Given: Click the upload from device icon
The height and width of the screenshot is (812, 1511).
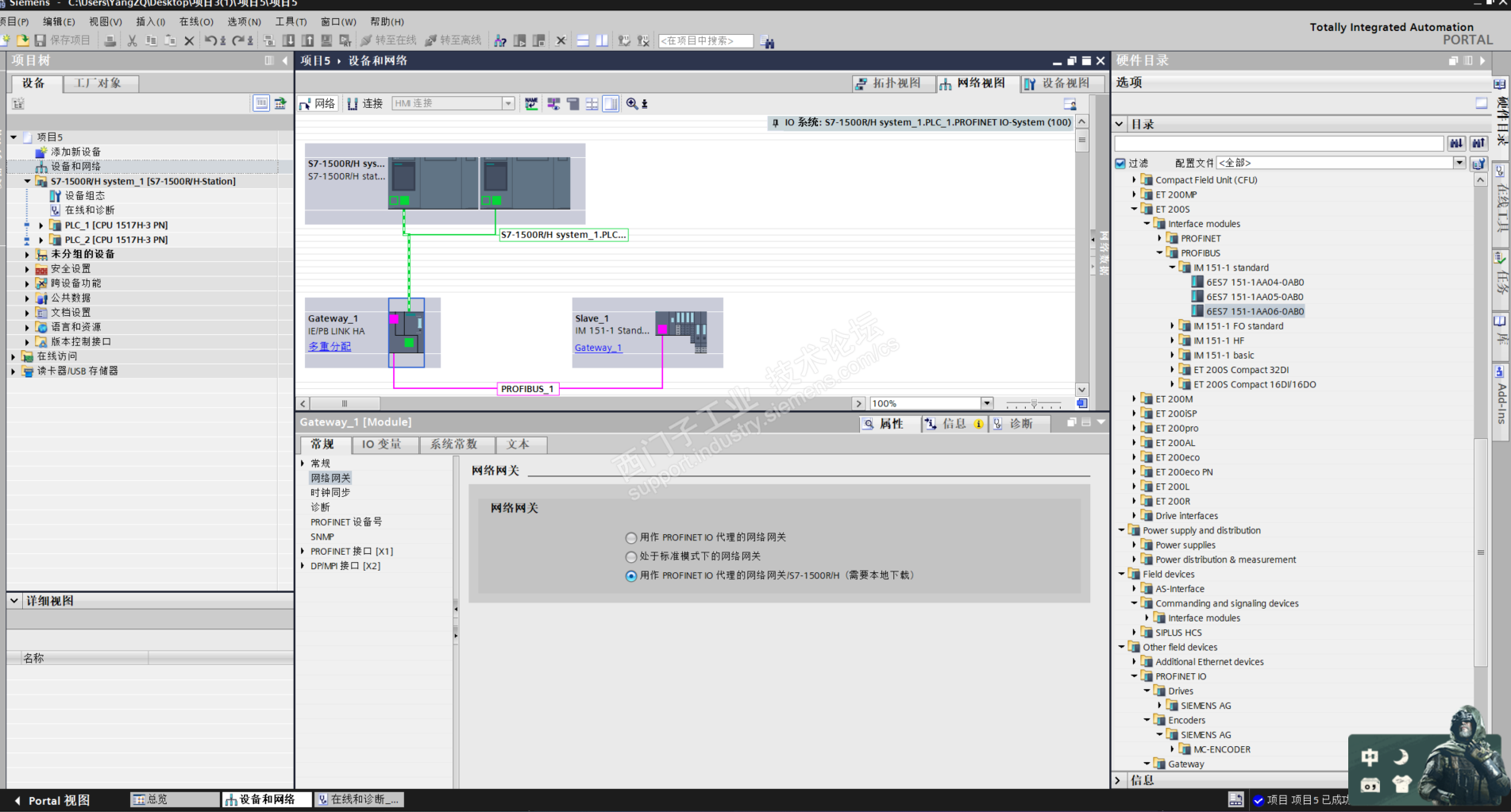Looking at the screenshot, I should coord(307,40).
